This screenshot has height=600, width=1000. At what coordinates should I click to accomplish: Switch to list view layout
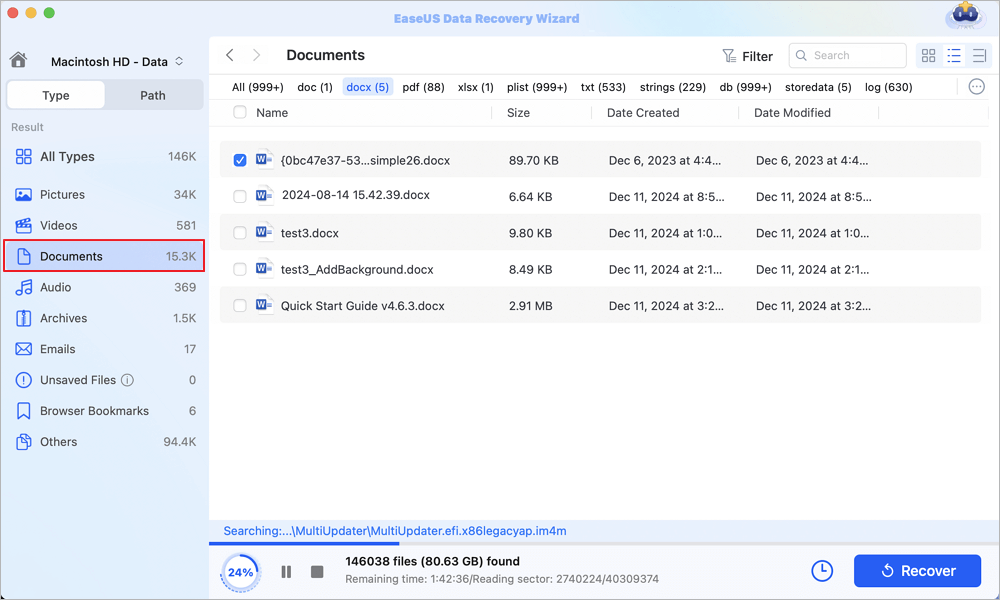(953, 56)
